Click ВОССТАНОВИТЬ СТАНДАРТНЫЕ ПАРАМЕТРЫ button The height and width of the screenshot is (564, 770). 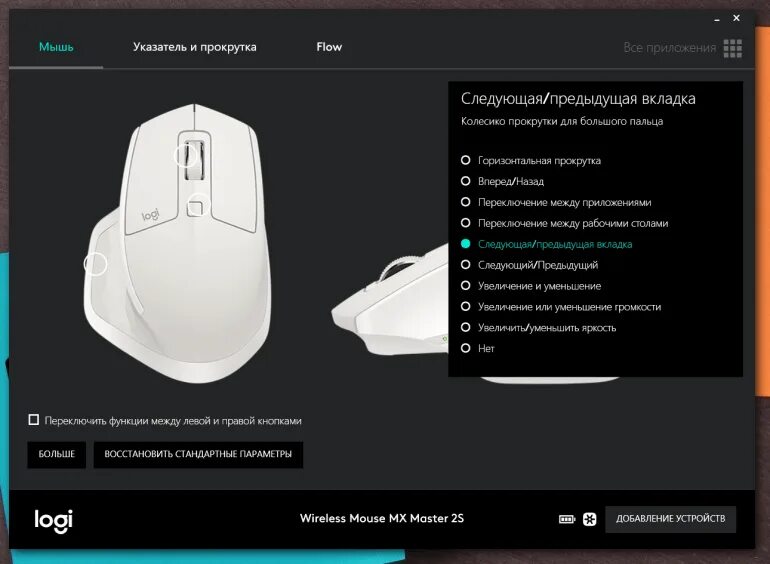point(198,454)
